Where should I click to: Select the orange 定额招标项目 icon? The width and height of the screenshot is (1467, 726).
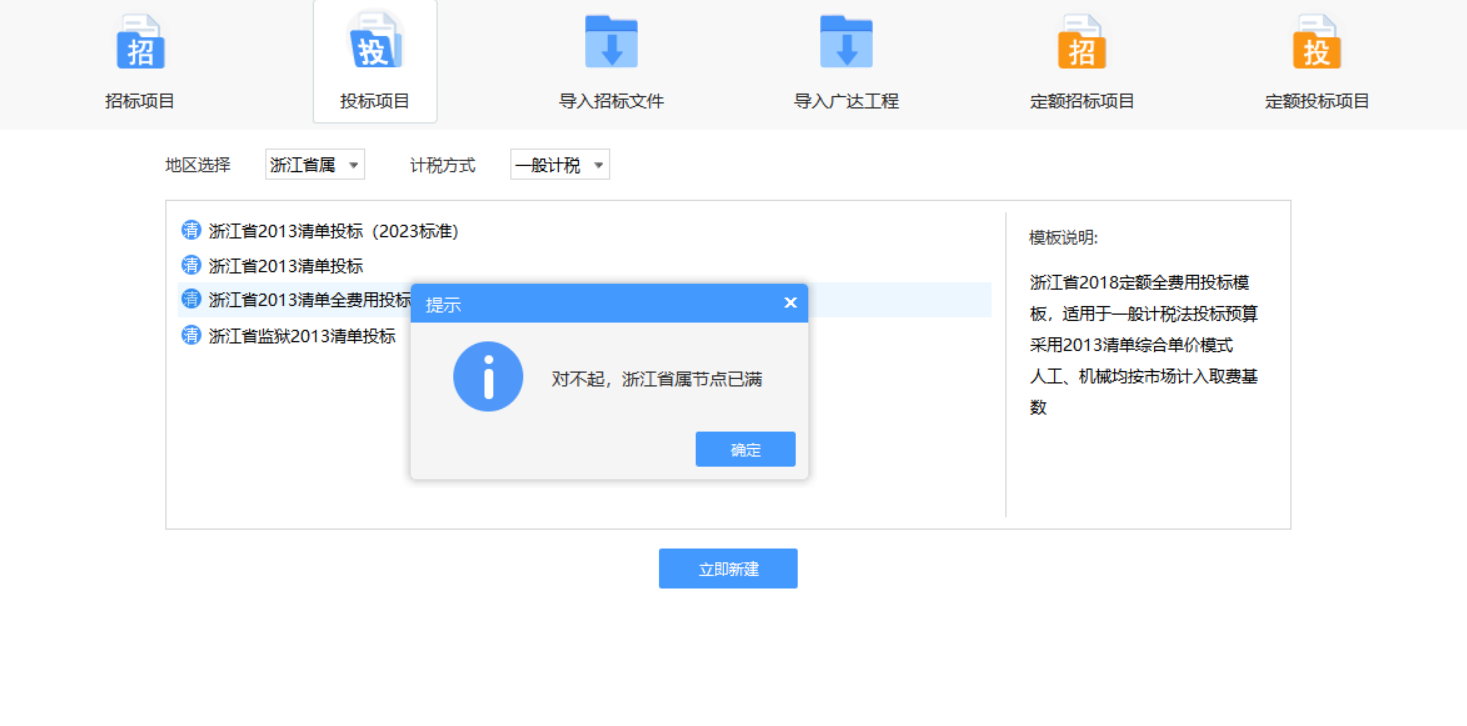point(1082,42)
